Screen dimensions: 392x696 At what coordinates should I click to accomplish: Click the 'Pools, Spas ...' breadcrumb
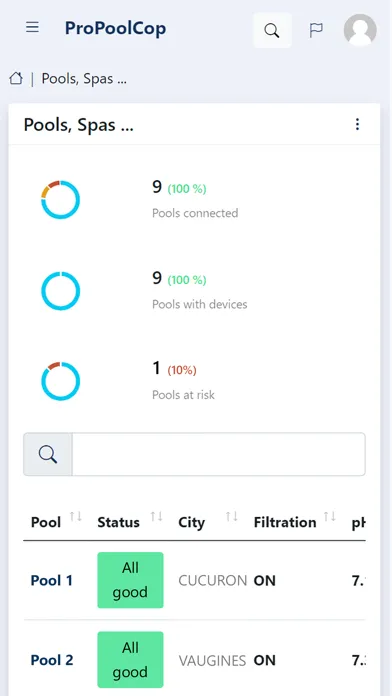[84, 79]
